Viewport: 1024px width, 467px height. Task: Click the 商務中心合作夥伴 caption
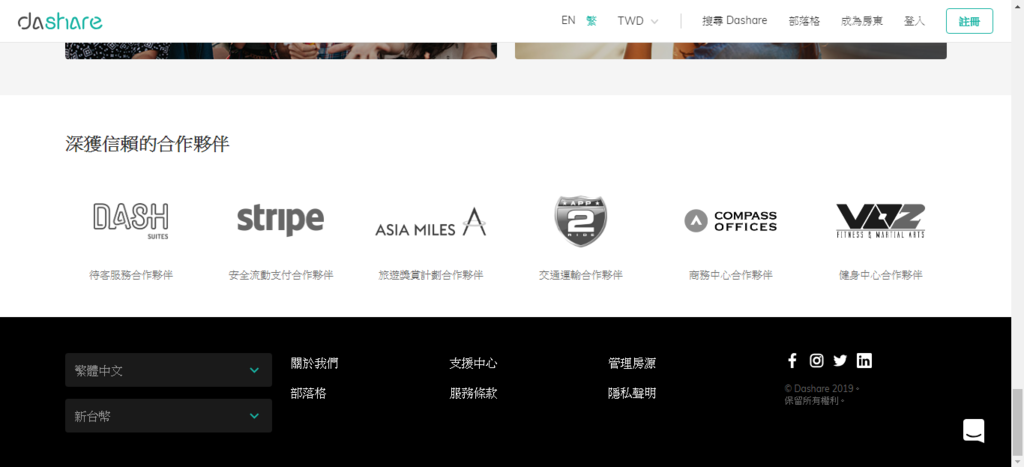pos(730,275)
